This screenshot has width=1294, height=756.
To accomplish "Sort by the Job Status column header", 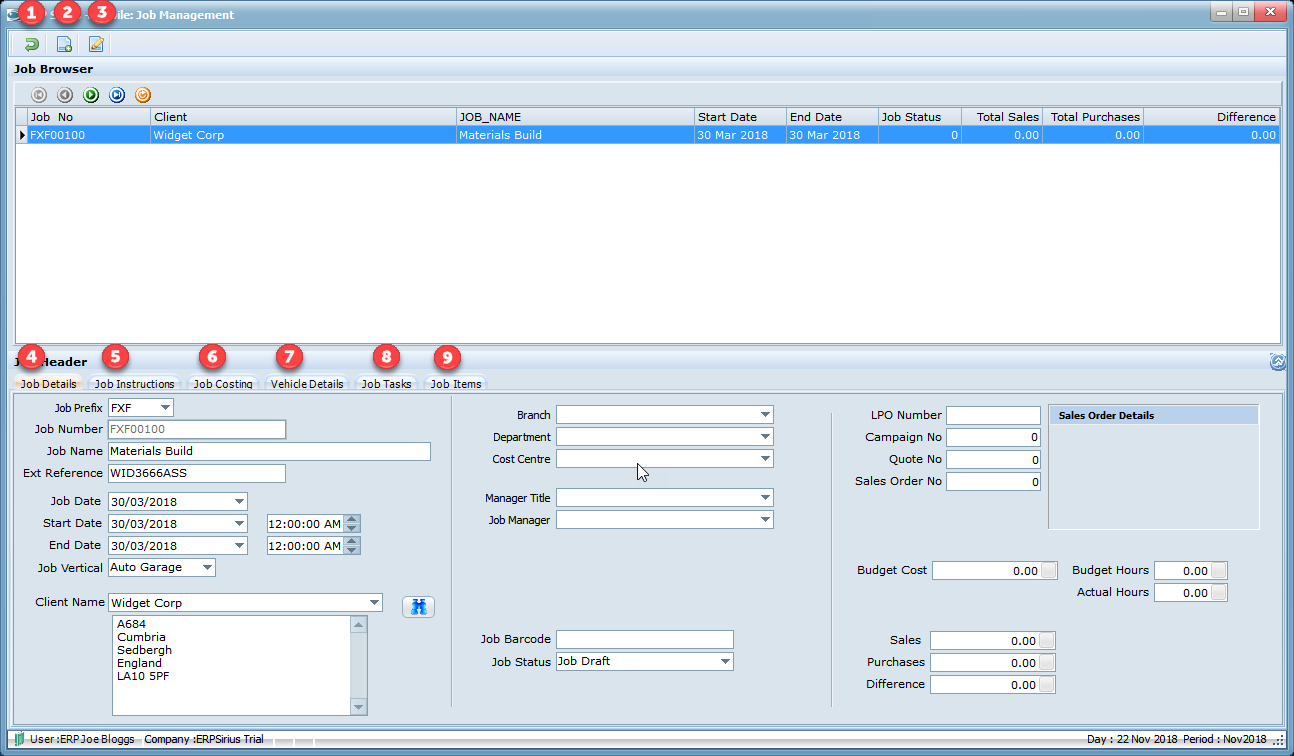I will pos(919,117).
